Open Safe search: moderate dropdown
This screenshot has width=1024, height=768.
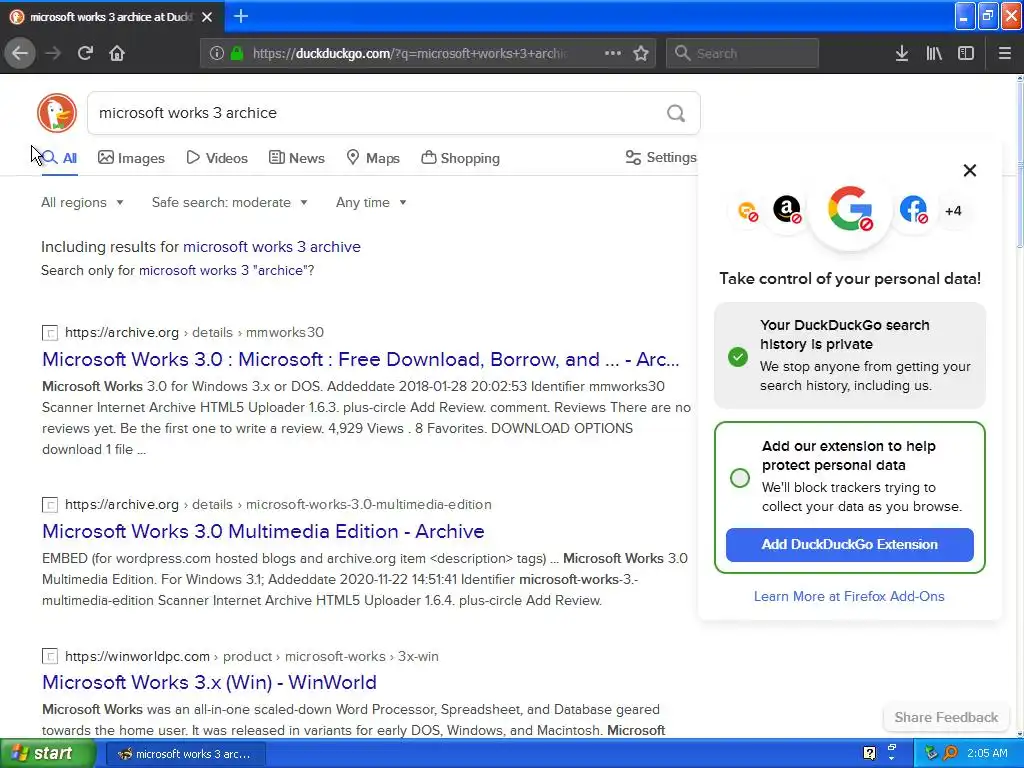(x=229, y=202)
